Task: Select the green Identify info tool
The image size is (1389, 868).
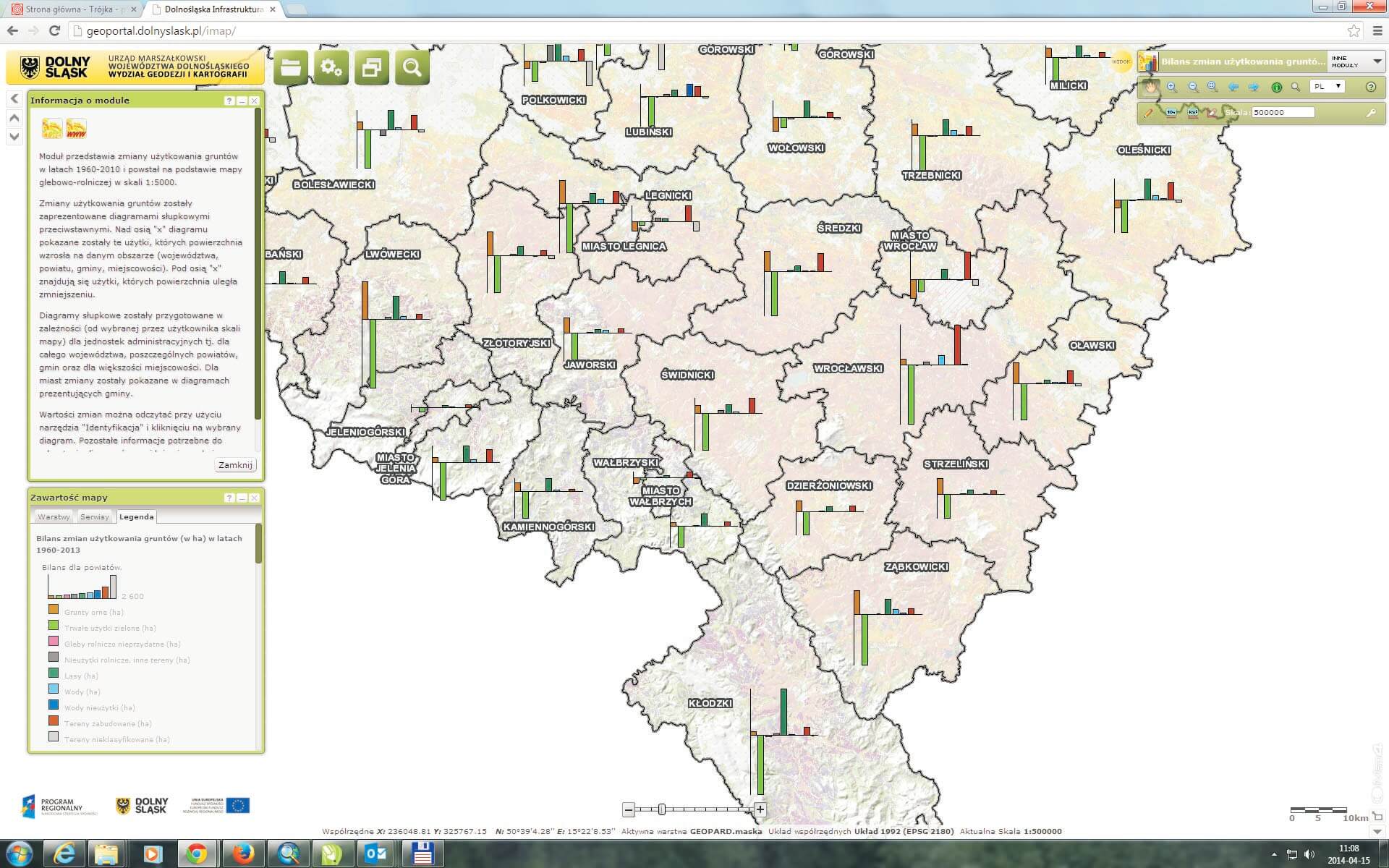Action: coord(1277,87)
